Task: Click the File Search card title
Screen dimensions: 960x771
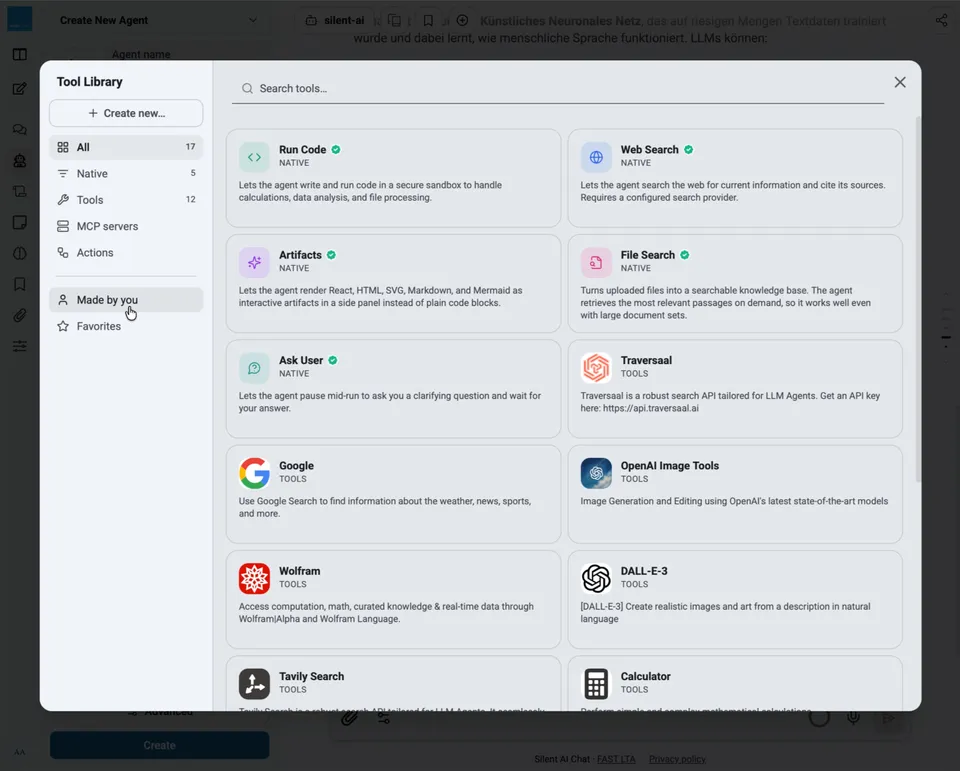Action: coord(648,255)
